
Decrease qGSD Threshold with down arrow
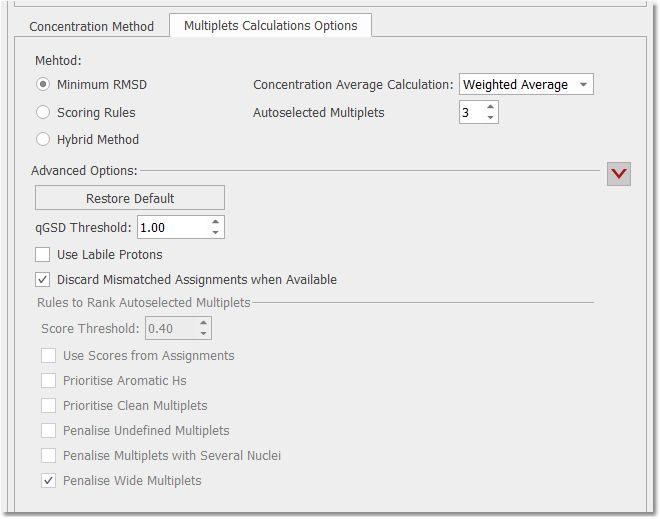click(x=216, y=232)
